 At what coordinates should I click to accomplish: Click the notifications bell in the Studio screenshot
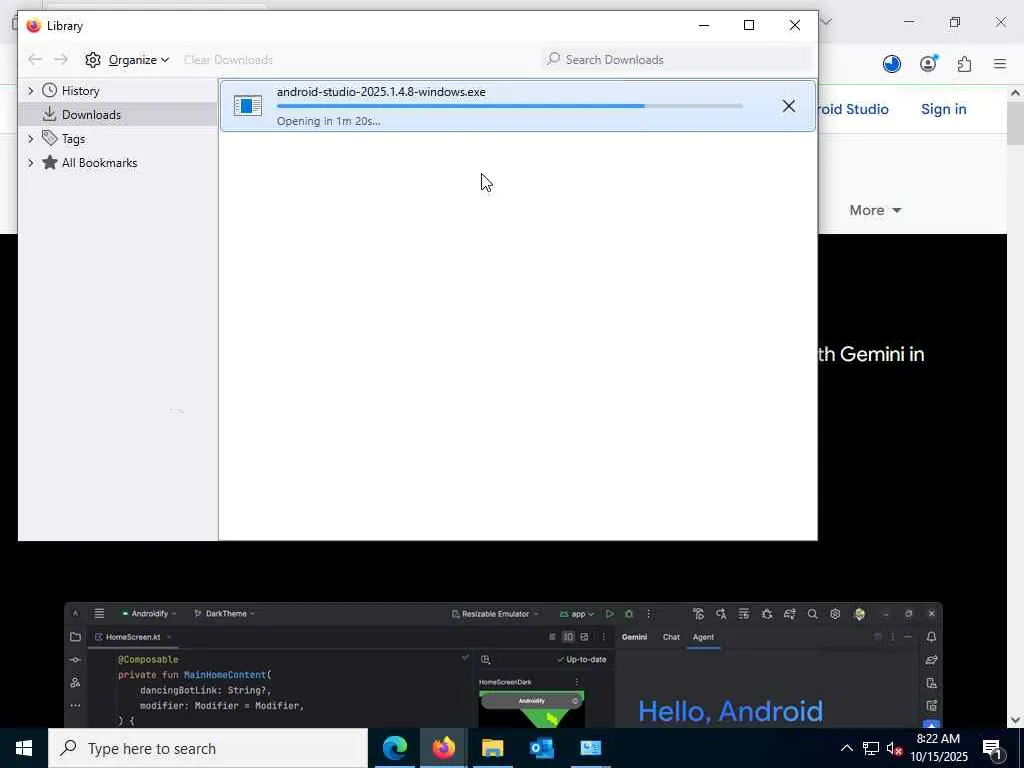931,637
